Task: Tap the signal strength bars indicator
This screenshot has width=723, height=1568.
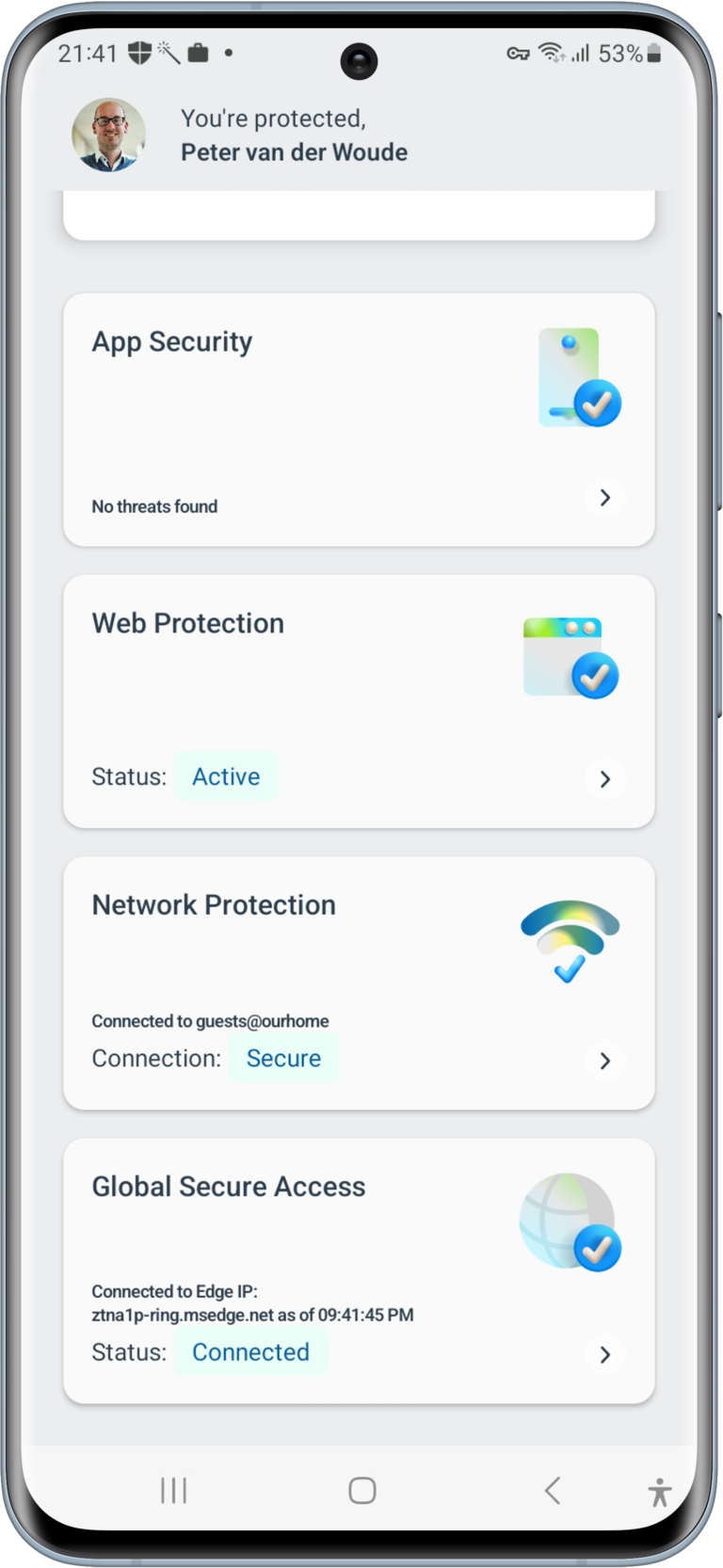Action: pos(582,56)
